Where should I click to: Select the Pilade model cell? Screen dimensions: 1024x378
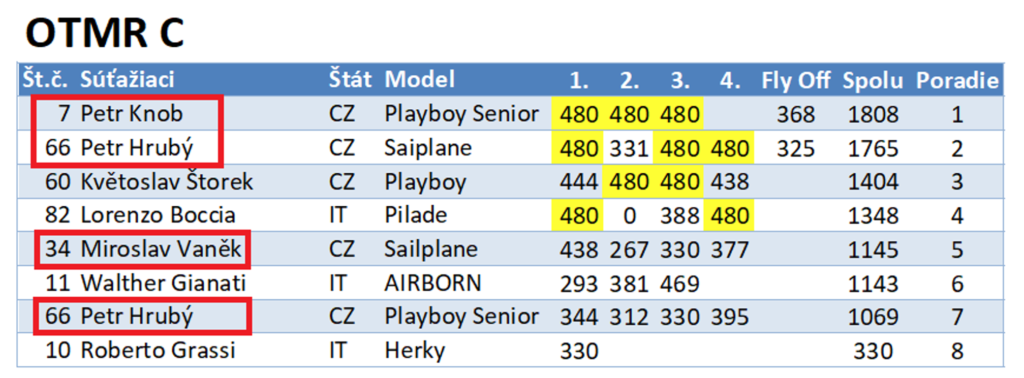click(x=415, y=215)
